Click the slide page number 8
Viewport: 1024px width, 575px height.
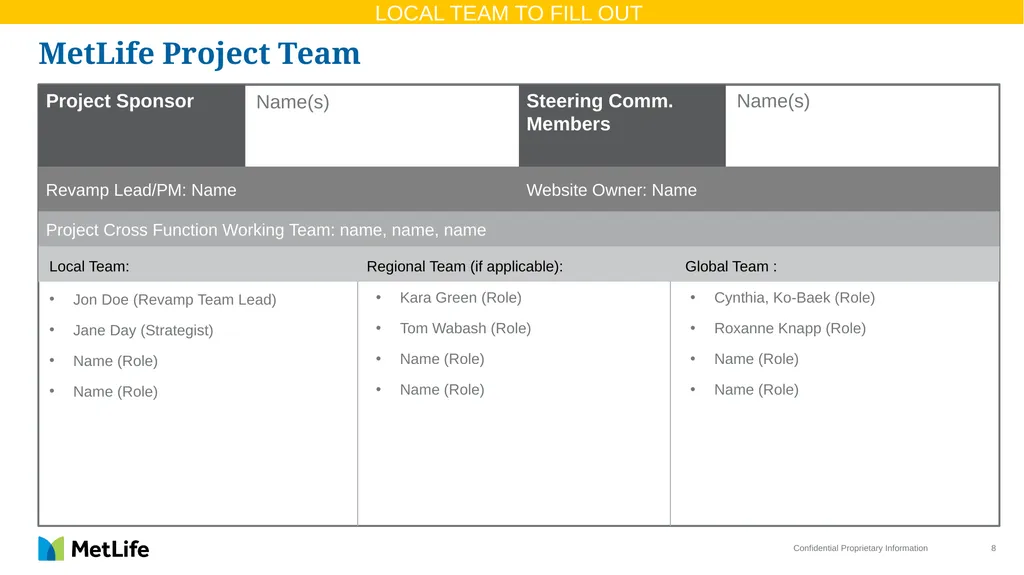993,548
